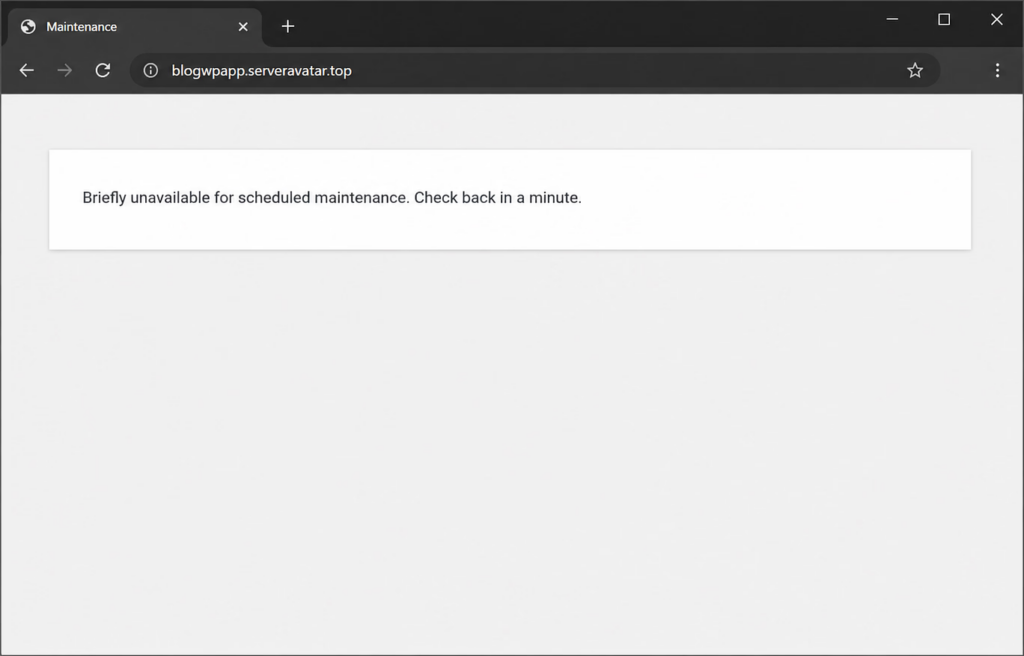The image size is (1024, 656).
Task: Select the Maintenance tab
Action: click(135, 27)
